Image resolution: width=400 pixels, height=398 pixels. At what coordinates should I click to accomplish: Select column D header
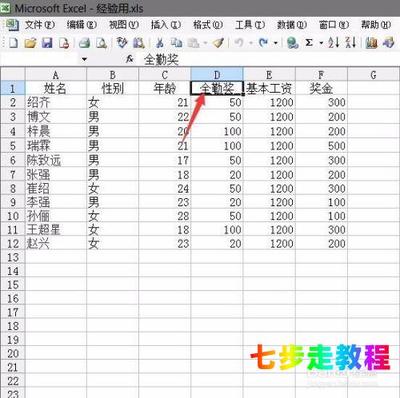(217, 74)
